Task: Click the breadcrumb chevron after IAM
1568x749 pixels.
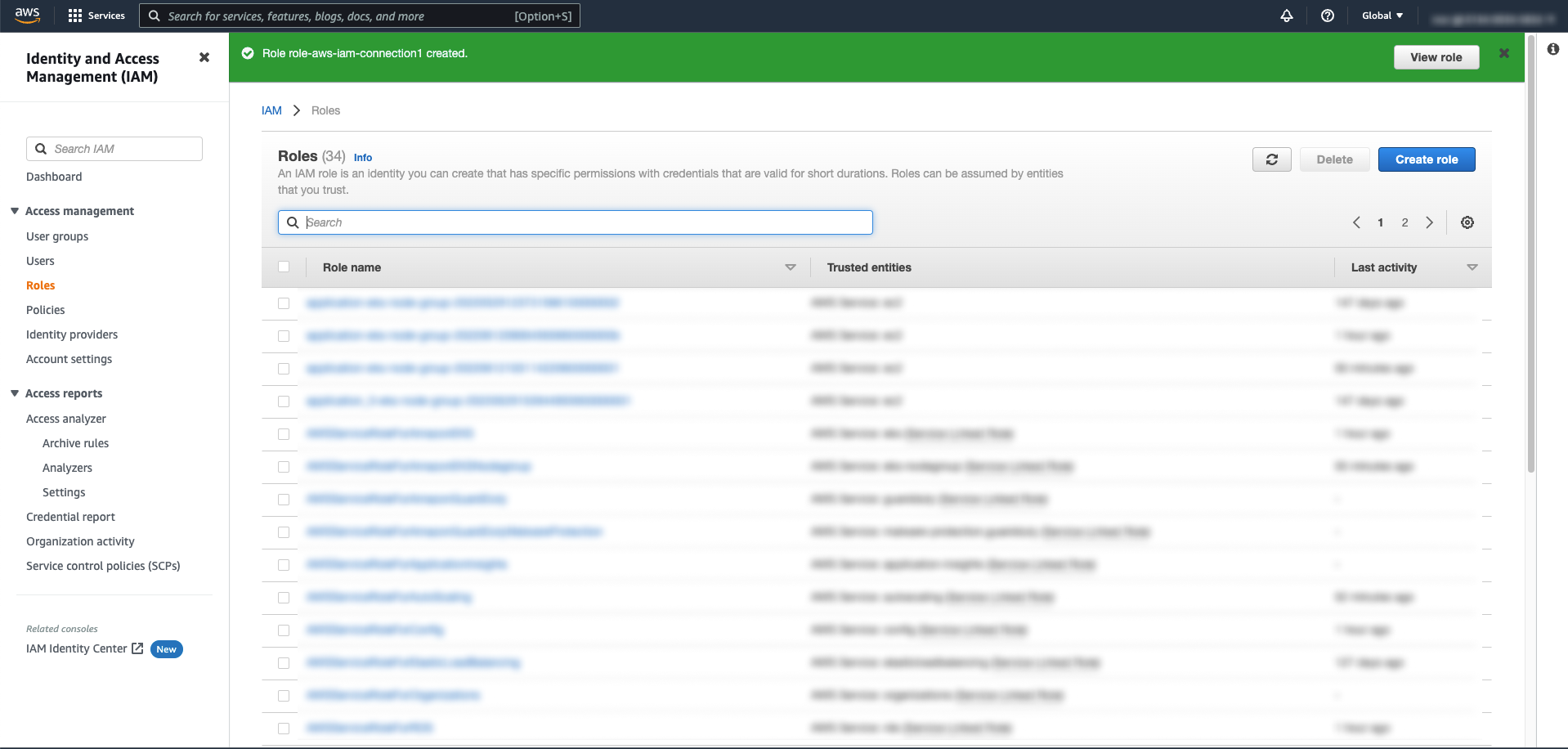Action: tap(297, 110)
